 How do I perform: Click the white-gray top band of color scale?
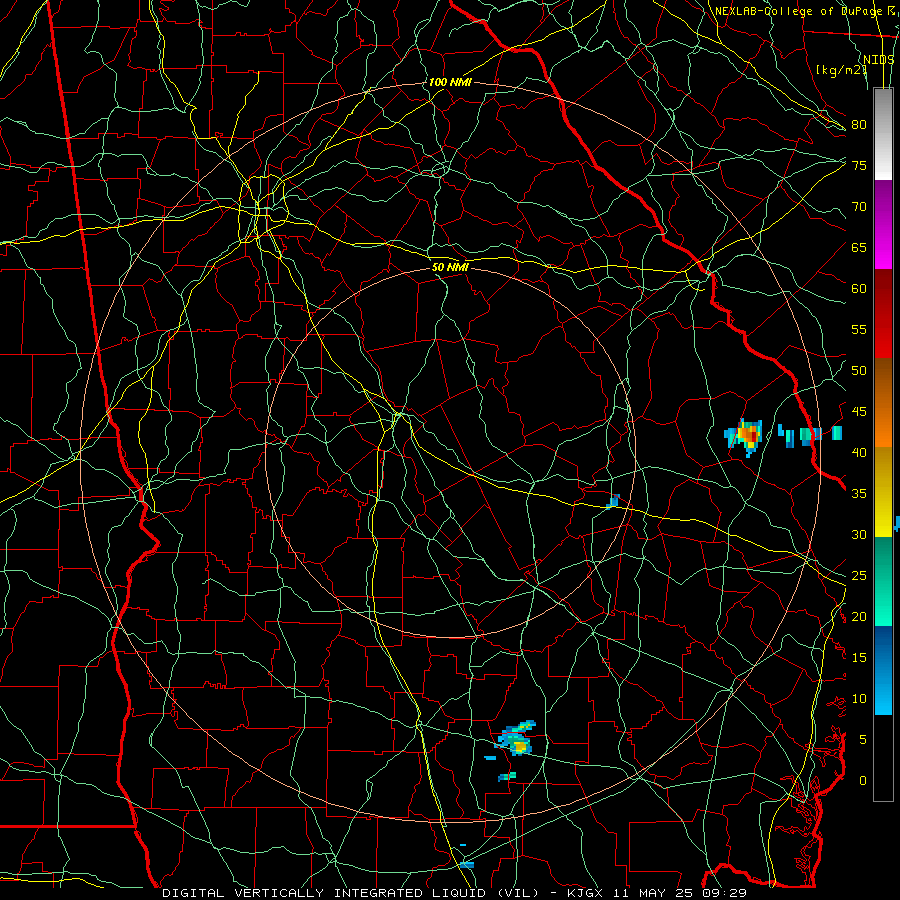pyautogui.click(x=883, y=135)
